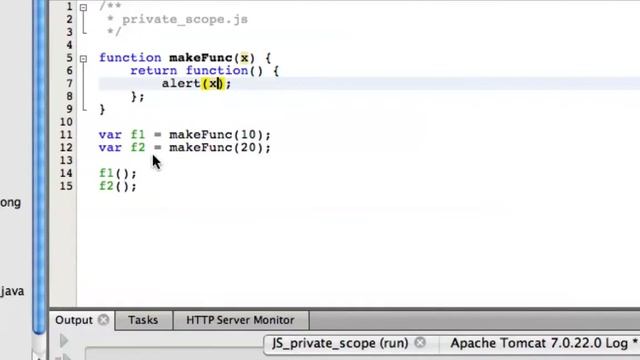The width and height of the screenshot is (640, 360).
Task: Select the JS_private_scope (run) output tab
Action: (340, 343)
